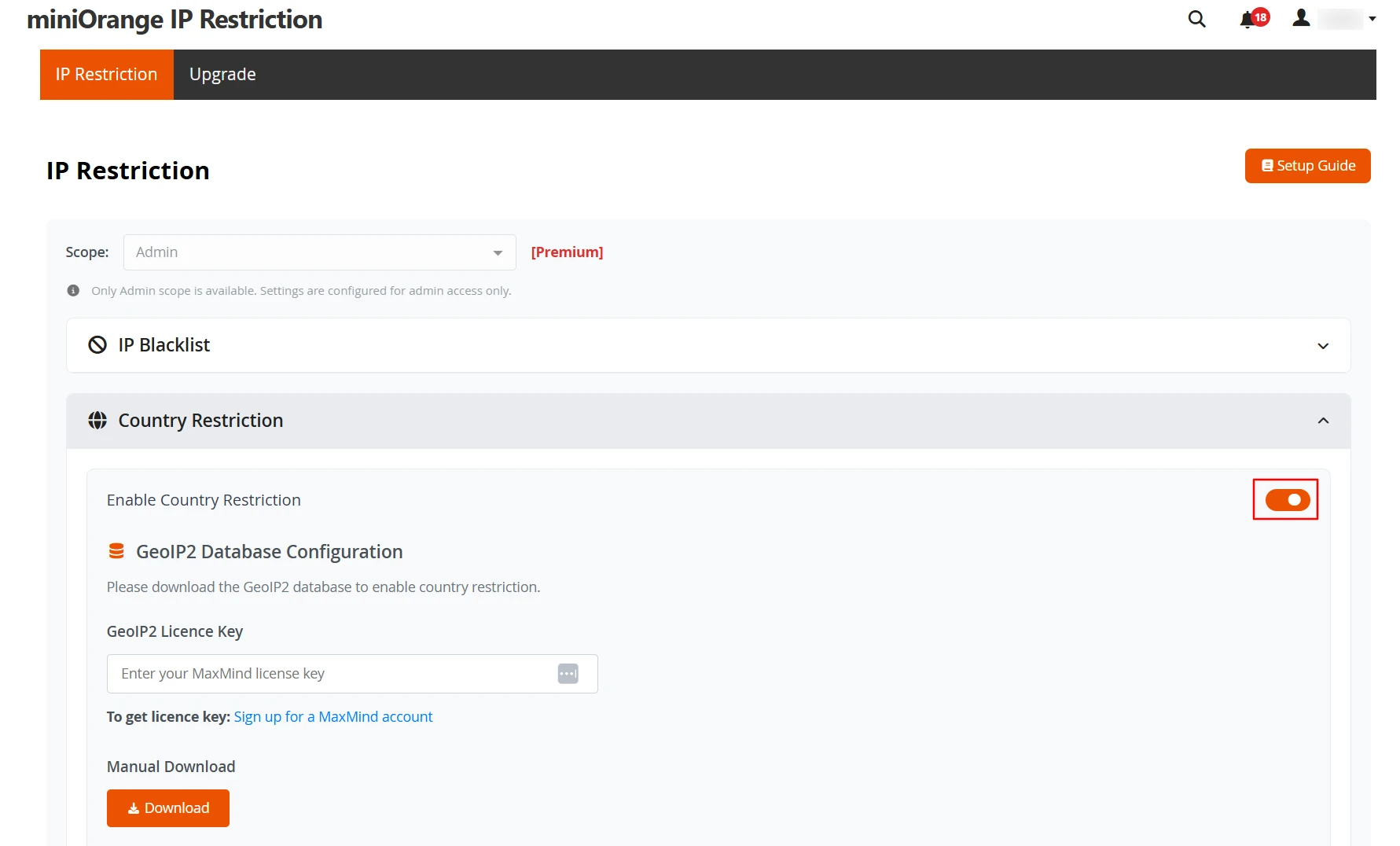Click the [Premium] label
The height and width of the screenshot is (846, 1400).
(567, 252)
